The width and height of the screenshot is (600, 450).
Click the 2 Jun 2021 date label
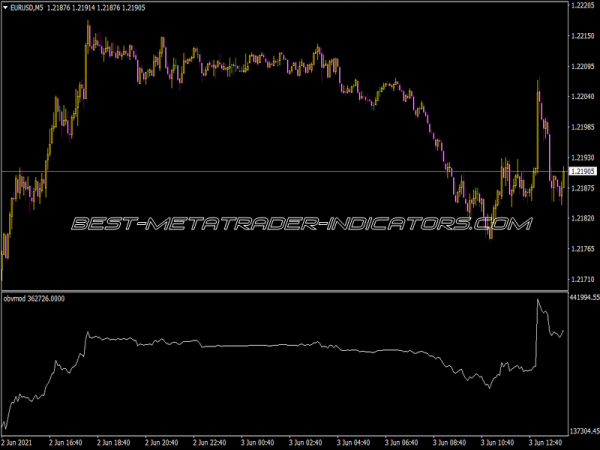21,442
